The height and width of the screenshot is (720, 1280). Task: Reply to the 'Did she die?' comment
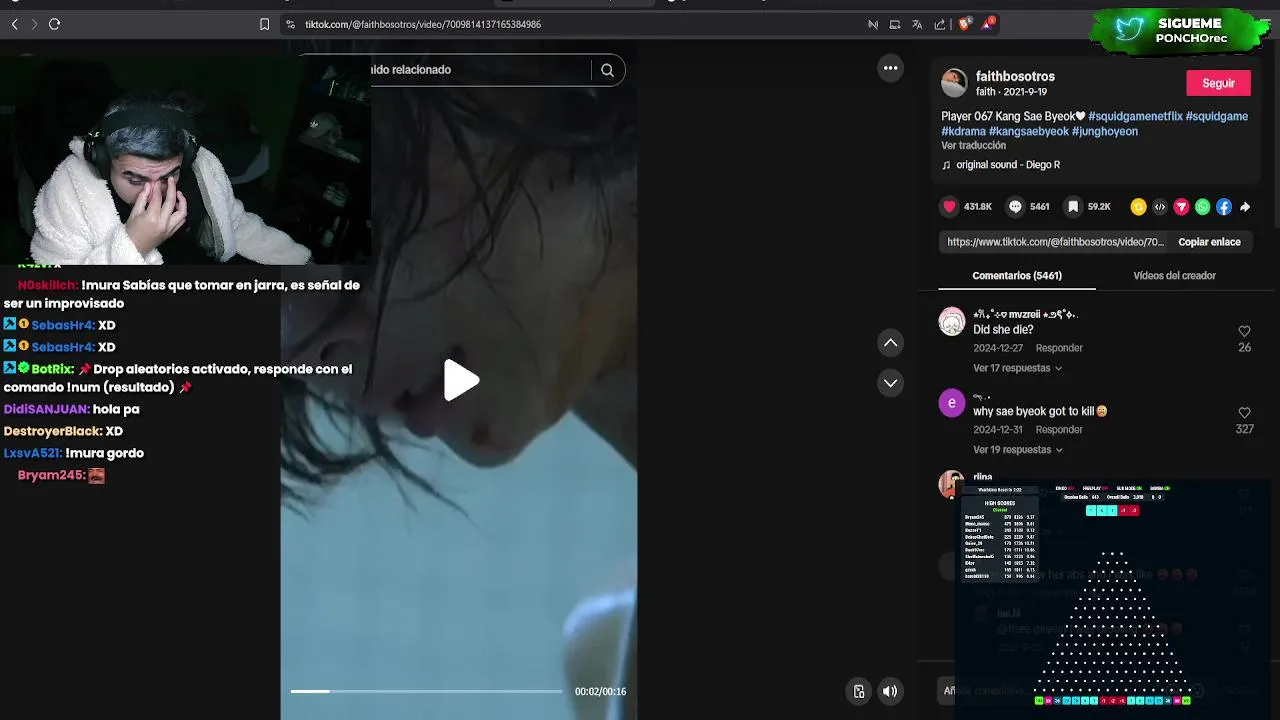[x=1059, y=348]
